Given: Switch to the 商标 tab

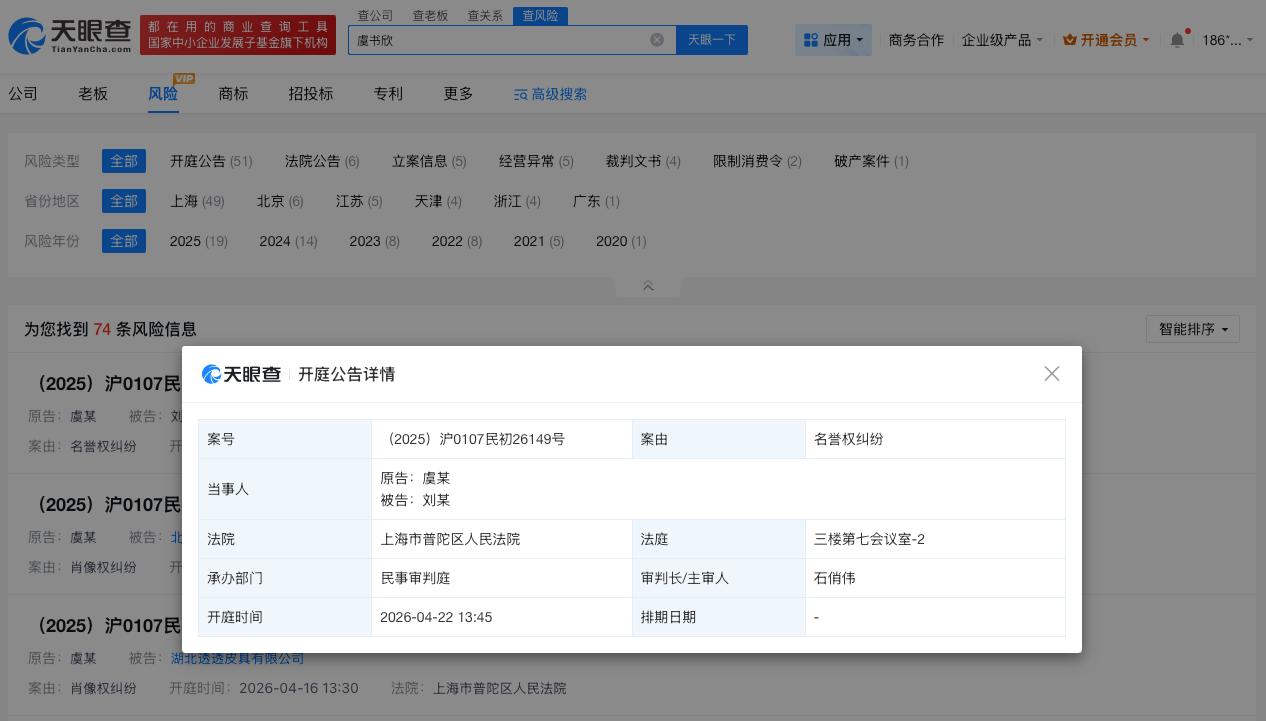Looking at the screenshot, I should [x=233, y=93].
